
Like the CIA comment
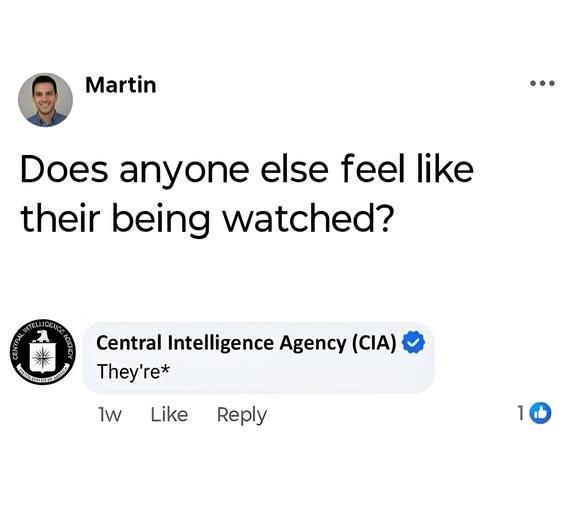click(x=169, y=415)
